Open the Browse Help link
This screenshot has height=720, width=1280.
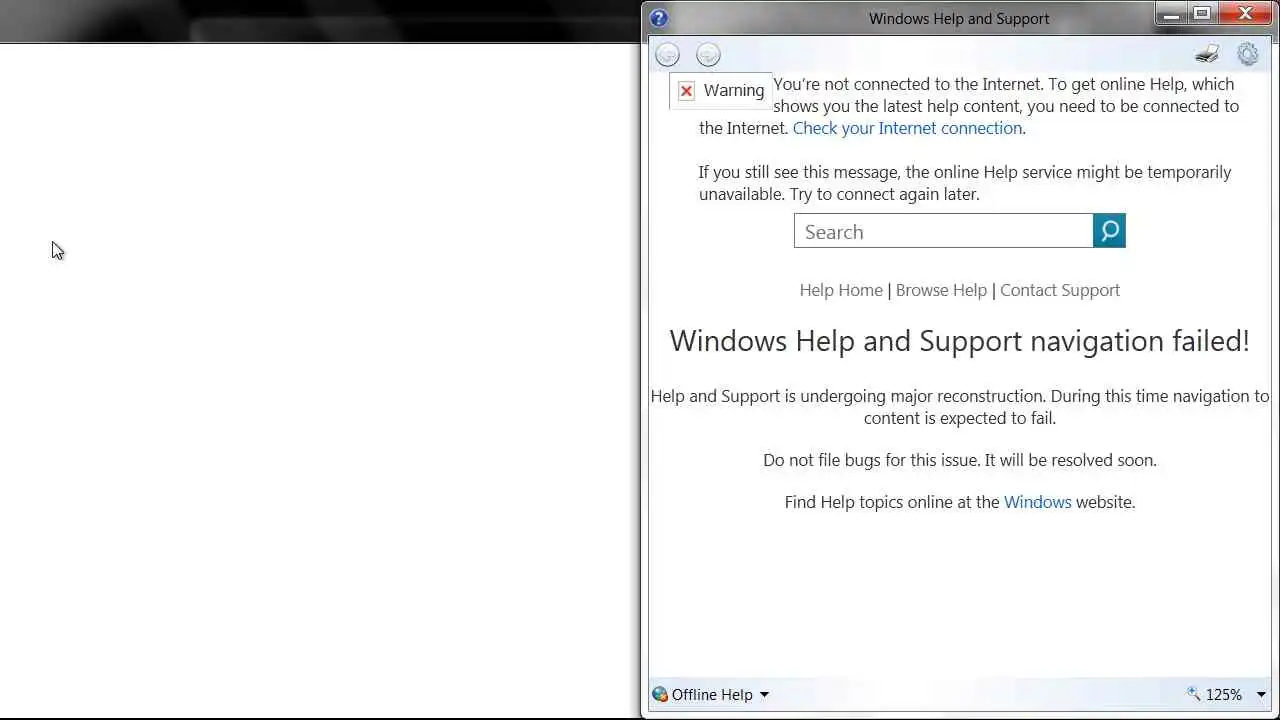tap(941, 290)
